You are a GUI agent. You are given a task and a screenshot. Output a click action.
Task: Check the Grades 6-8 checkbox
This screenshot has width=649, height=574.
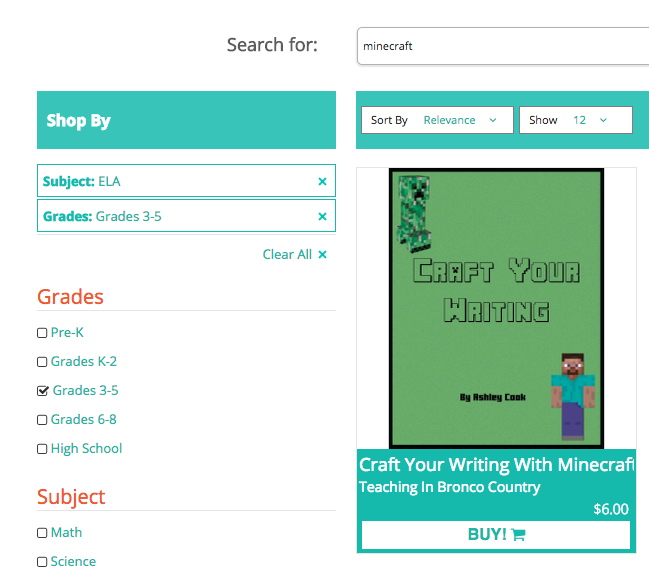click(42, 420)
